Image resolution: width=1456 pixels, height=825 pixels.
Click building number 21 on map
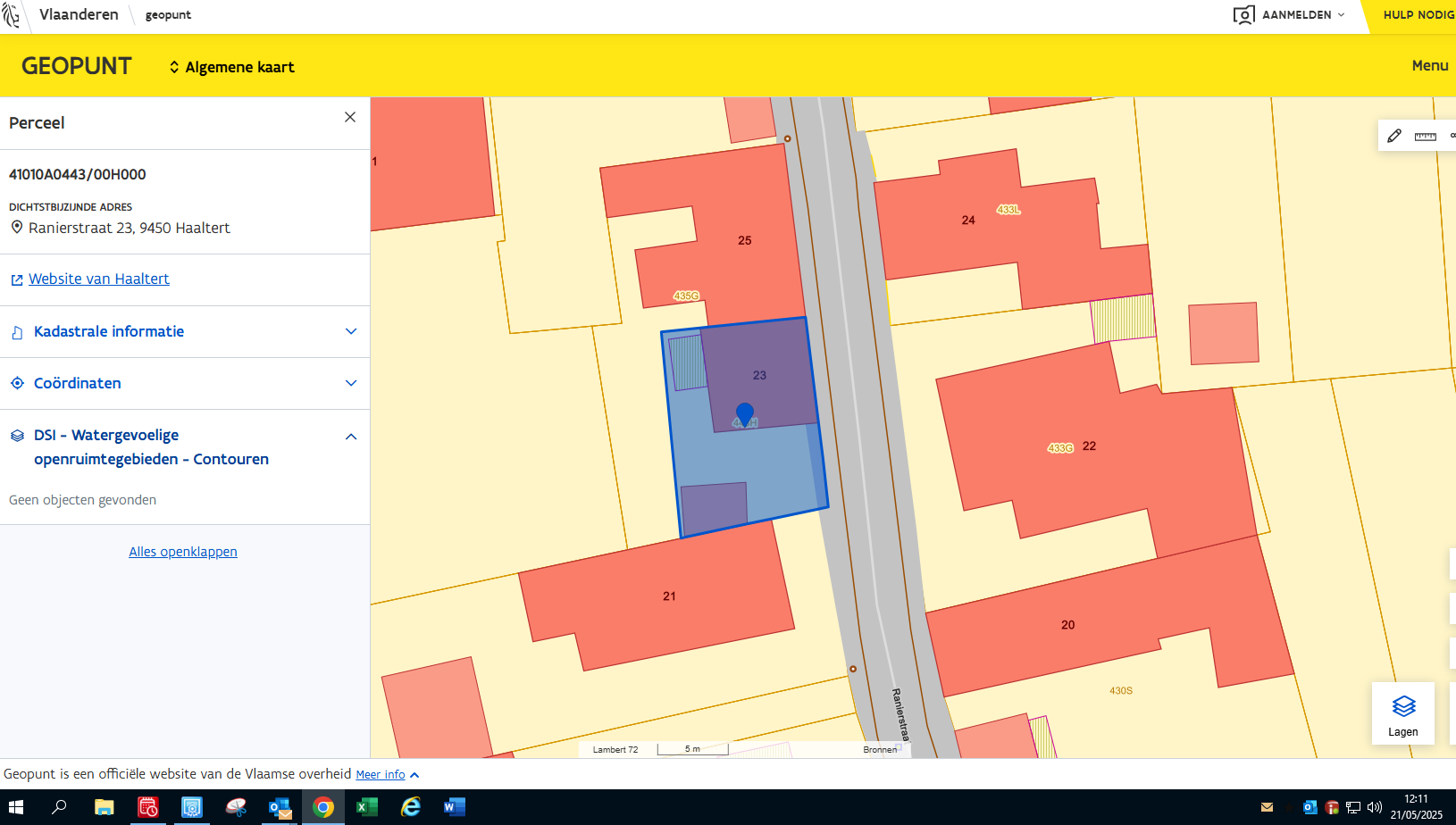669,596
